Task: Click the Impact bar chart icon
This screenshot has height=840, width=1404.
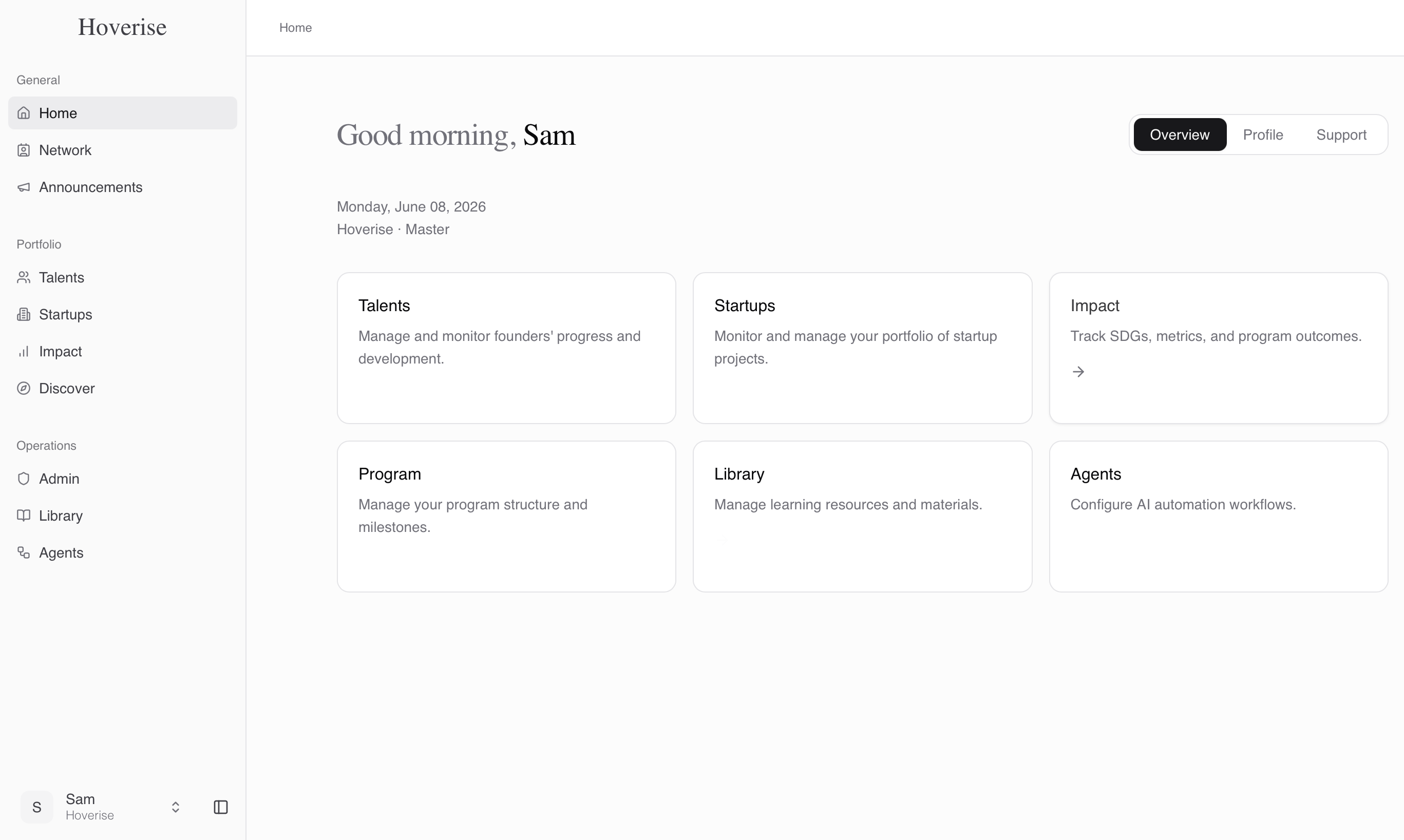Action: pyautogui.click(x=23, y=352)
